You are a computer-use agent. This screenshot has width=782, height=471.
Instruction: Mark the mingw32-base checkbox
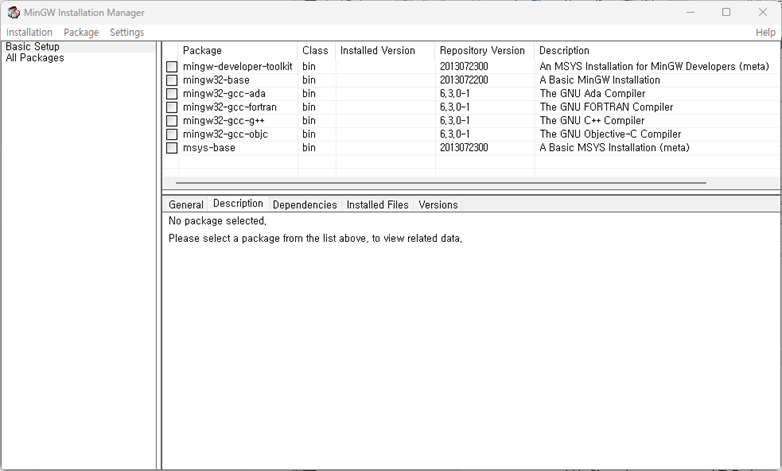tap(172, 80)
